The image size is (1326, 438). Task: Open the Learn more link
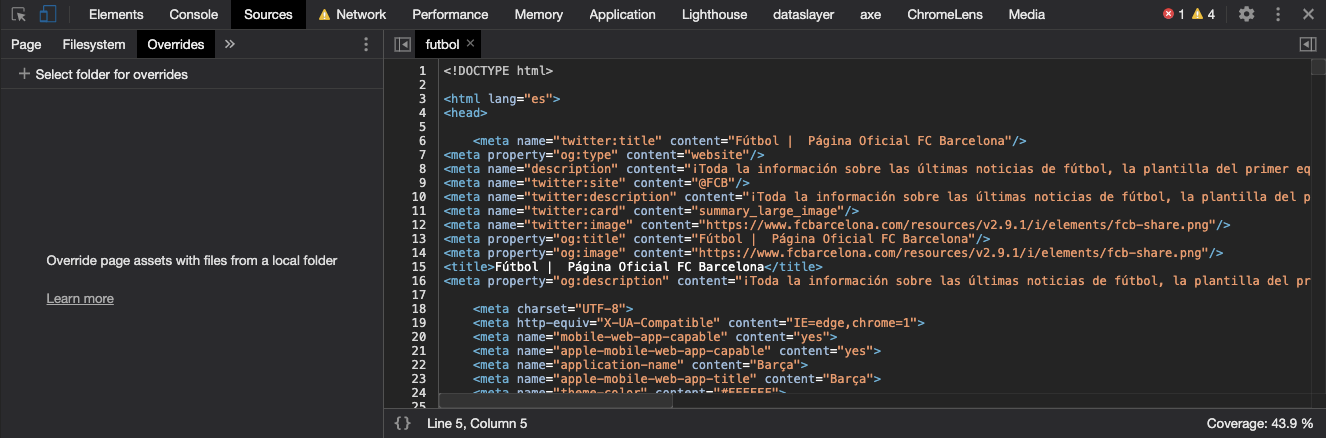point(80,298)
